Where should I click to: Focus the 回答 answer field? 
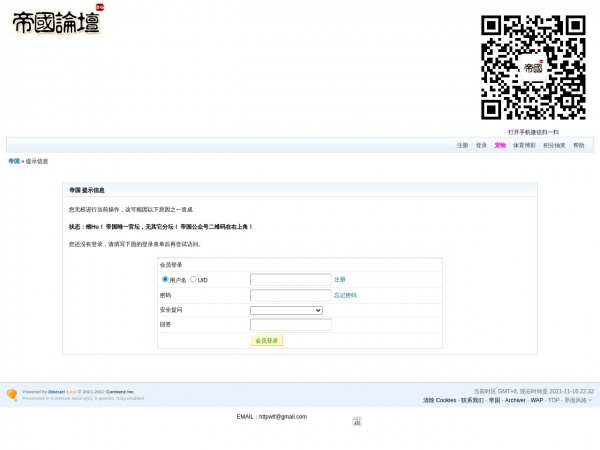tap(290, 324)
